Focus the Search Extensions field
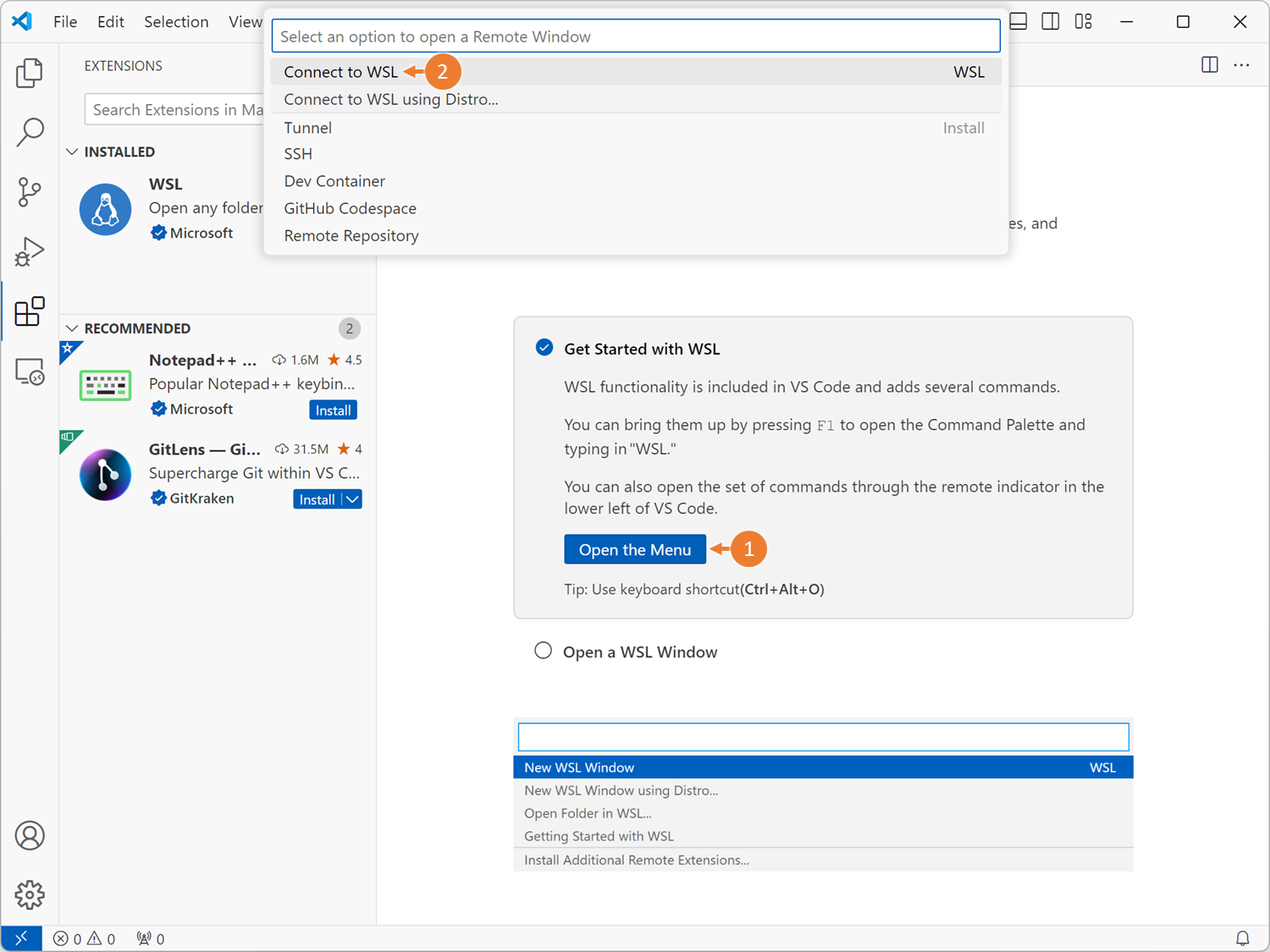1270x952 pixels. pyautogui.click(x=174, y=109)
